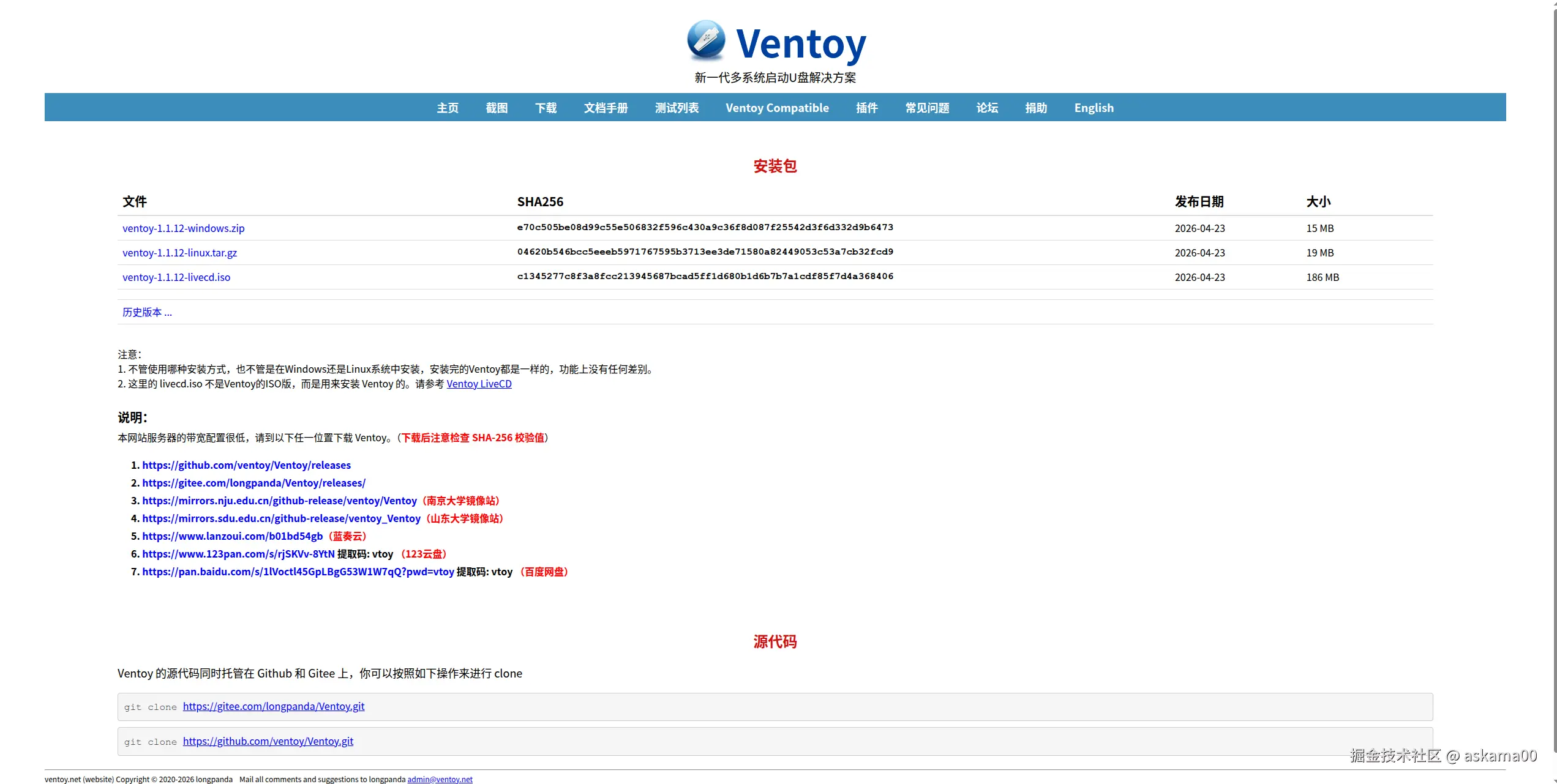Click the 大小 column header
Image resolution: width=1557 pixels, height=784 pixels.
tap(1318, 201)
